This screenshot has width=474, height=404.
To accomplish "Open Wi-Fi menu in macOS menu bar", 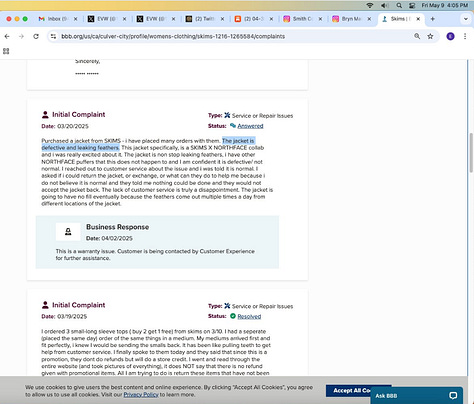I will (370, 5).
